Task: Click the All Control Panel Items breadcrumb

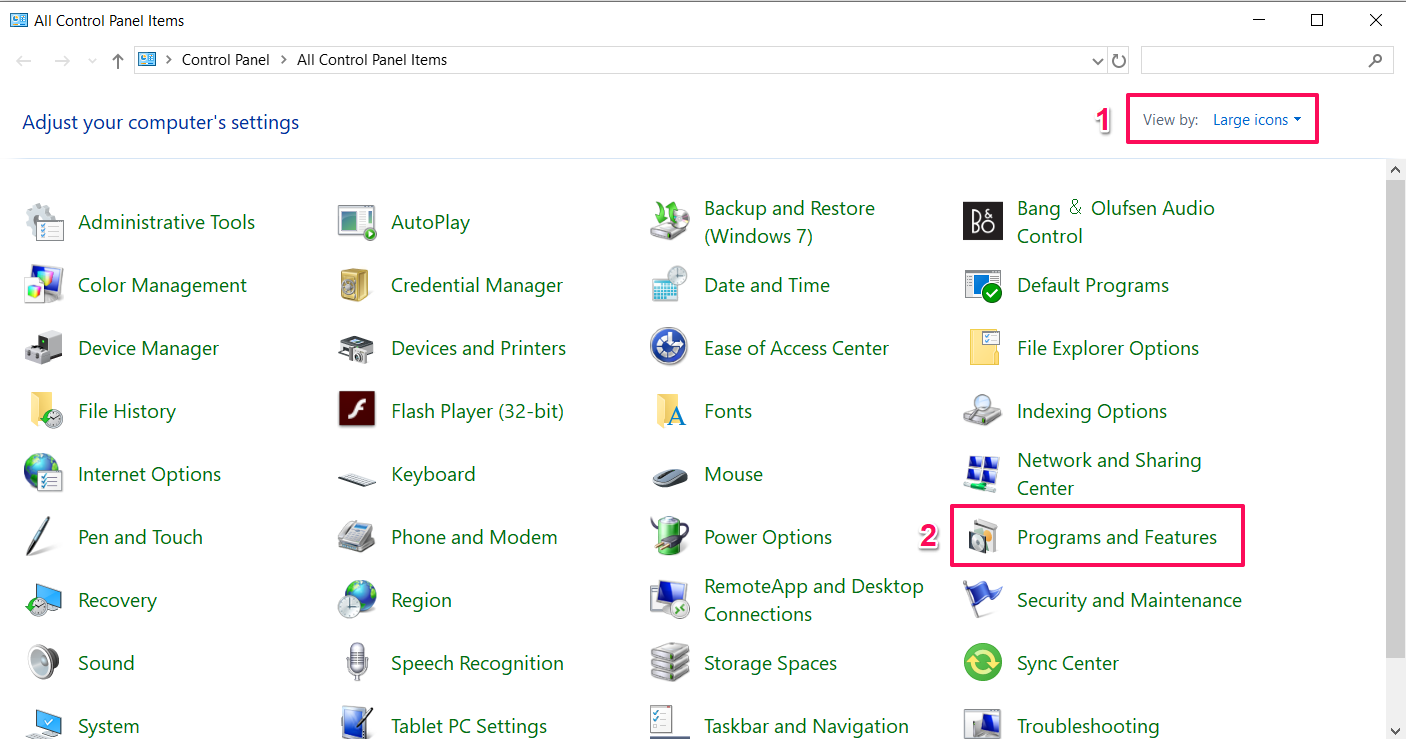Action: (371, 60)
